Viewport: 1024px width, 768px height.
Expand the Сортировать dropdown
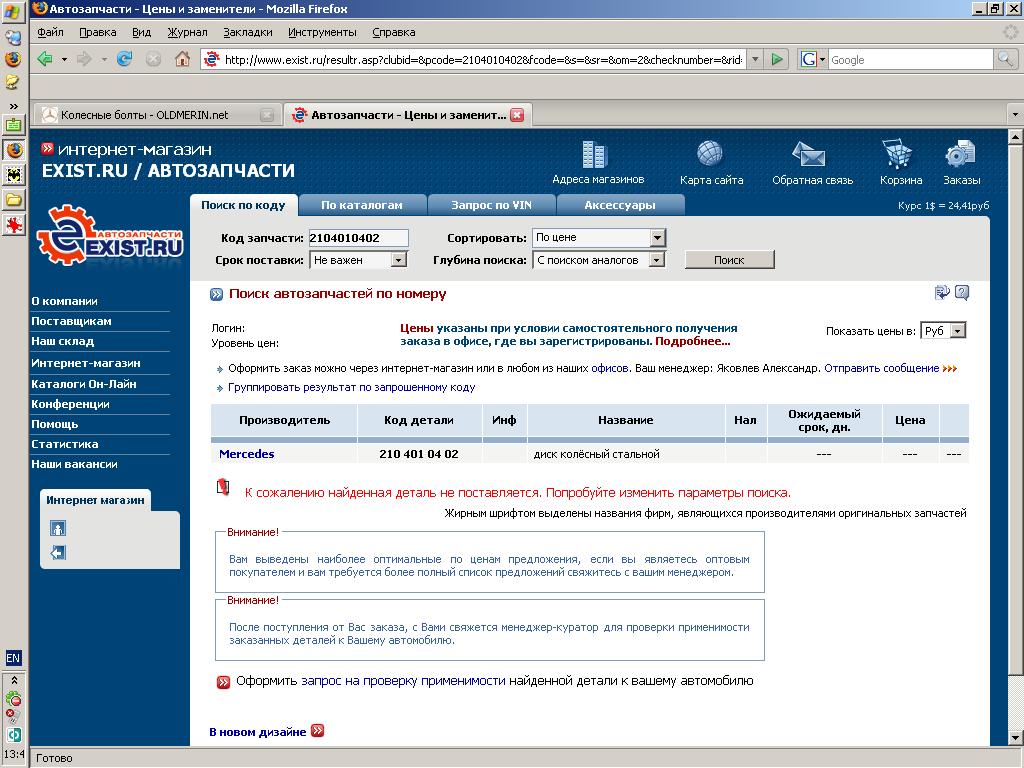pyautogui.click(x=657, y=238)
